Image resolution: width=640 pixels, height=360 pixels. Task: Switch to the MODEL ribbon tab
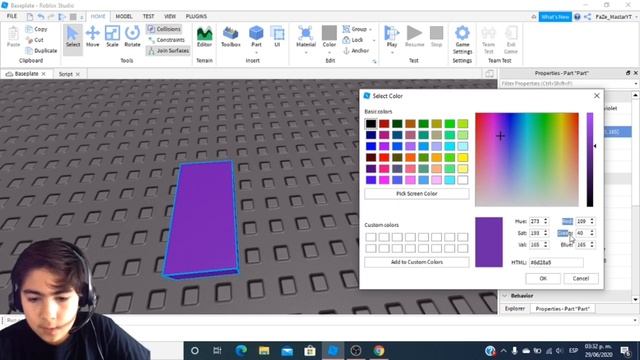[x=124, y=16]
